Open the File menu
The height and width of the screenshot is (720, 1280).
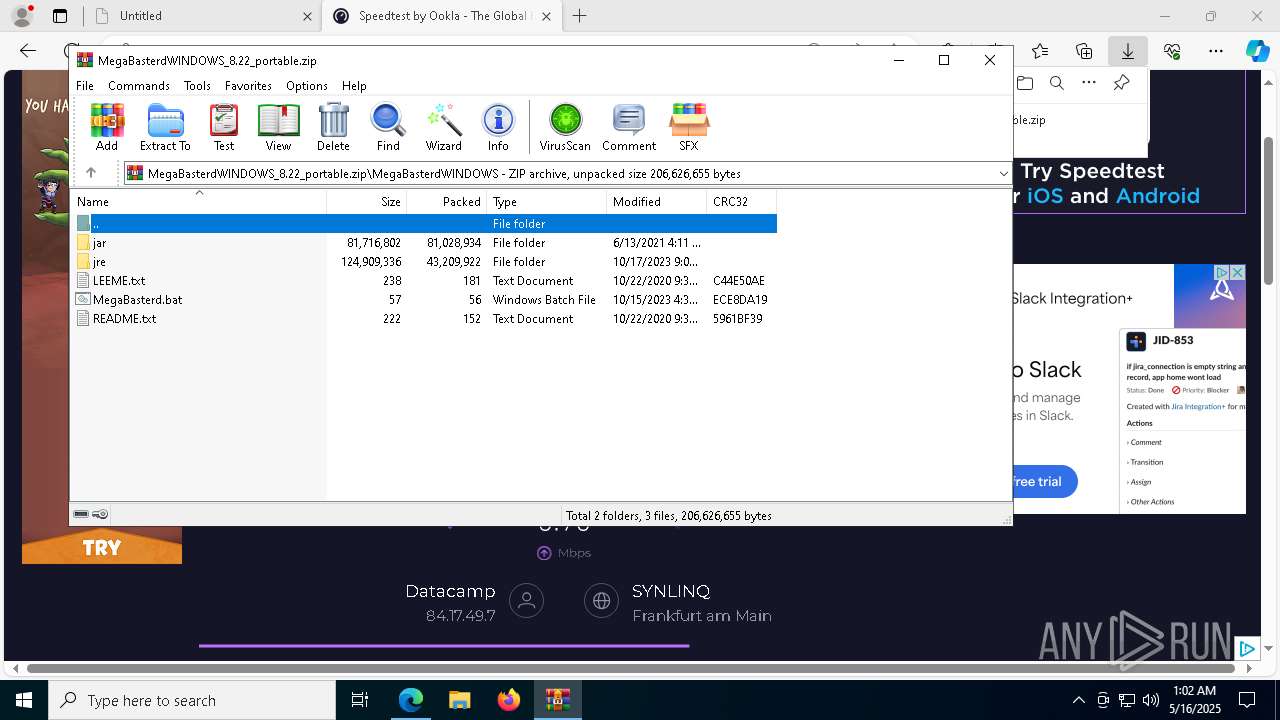85,86
